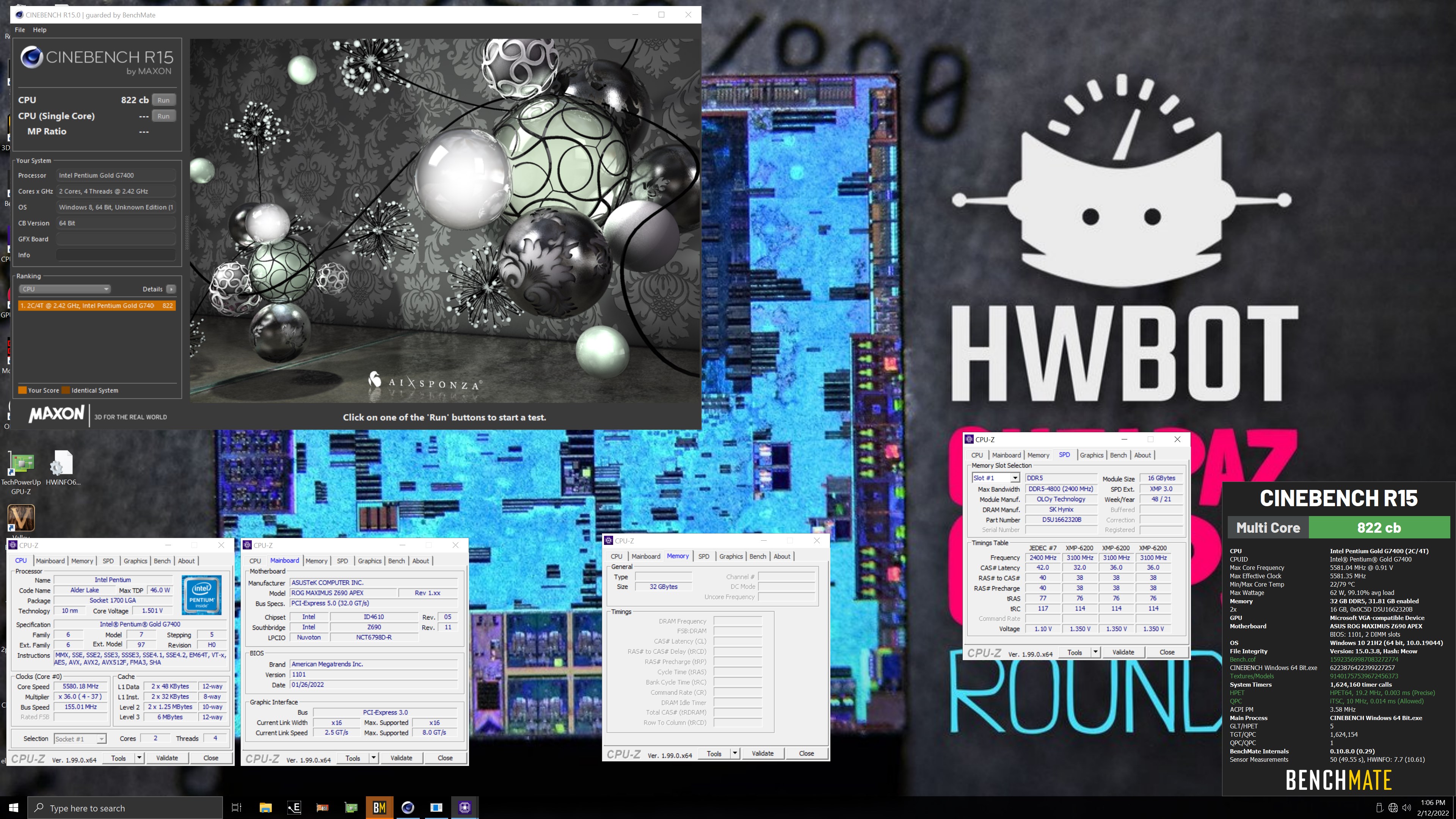Click the 32 GBytes memory size value

[663, 587]
